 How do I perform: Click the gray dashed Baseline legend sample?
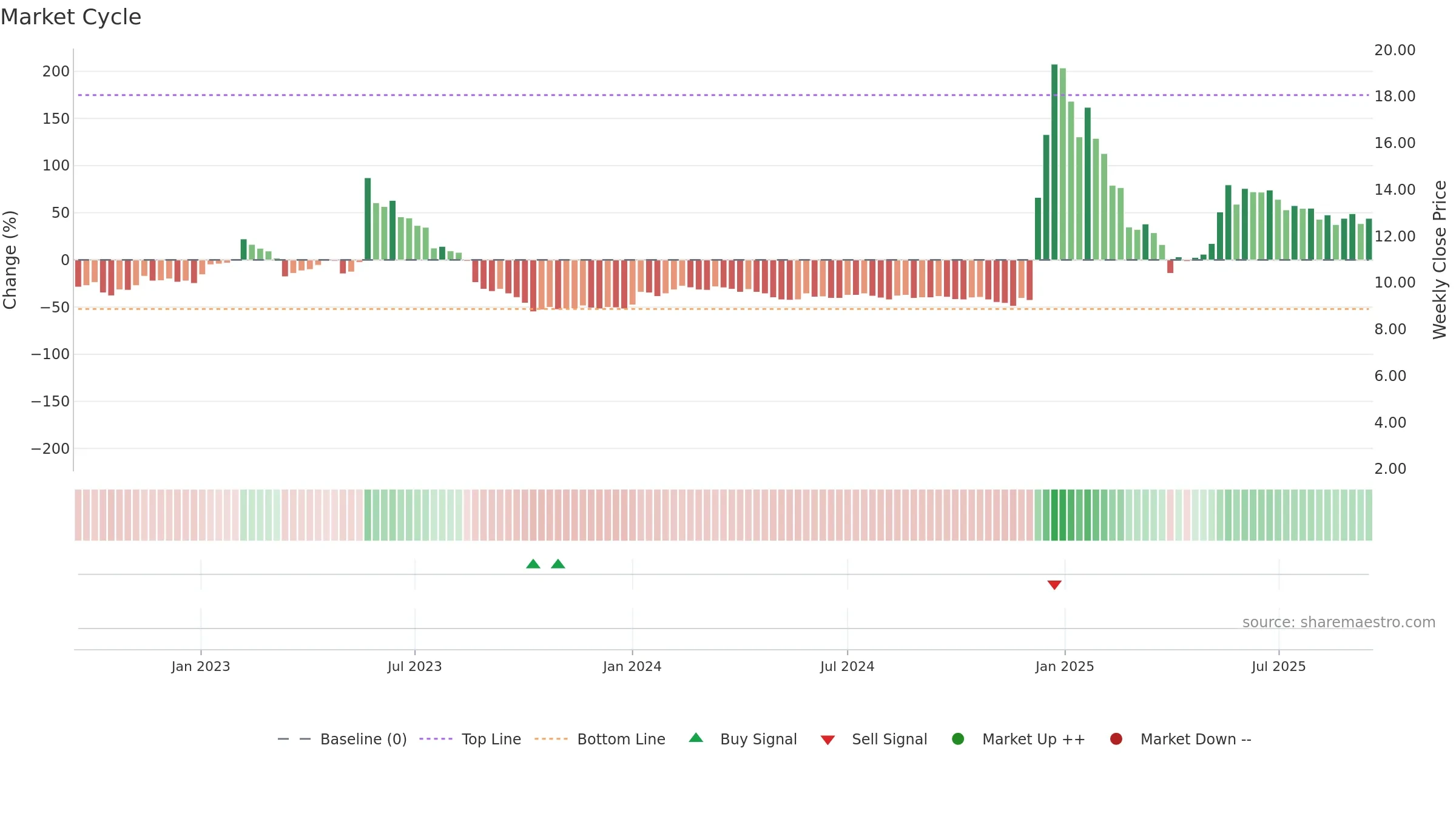[x=294, y=739]
